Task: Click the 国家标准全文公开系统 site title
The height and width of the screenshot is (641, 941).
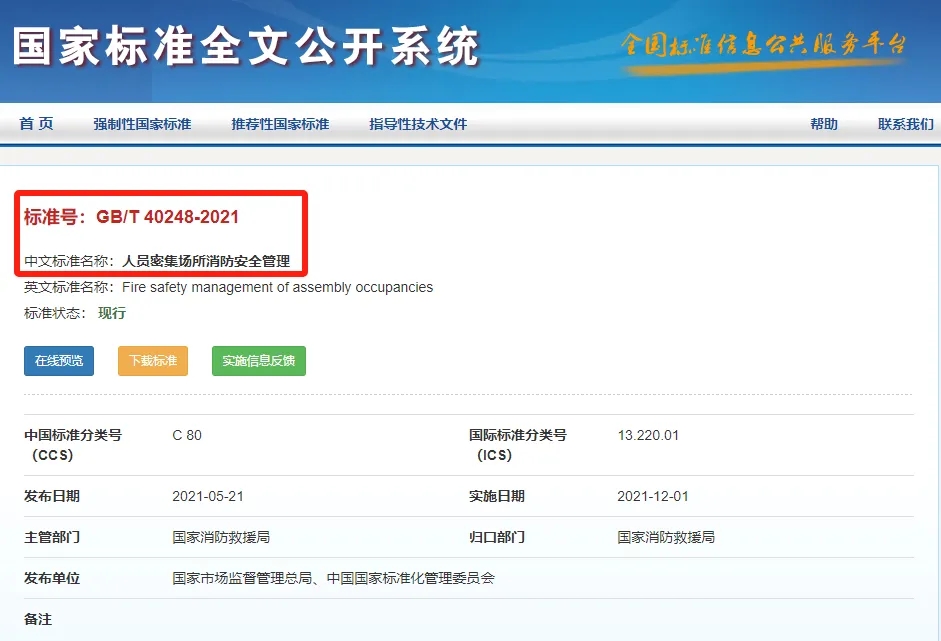Action: (246, 46)
